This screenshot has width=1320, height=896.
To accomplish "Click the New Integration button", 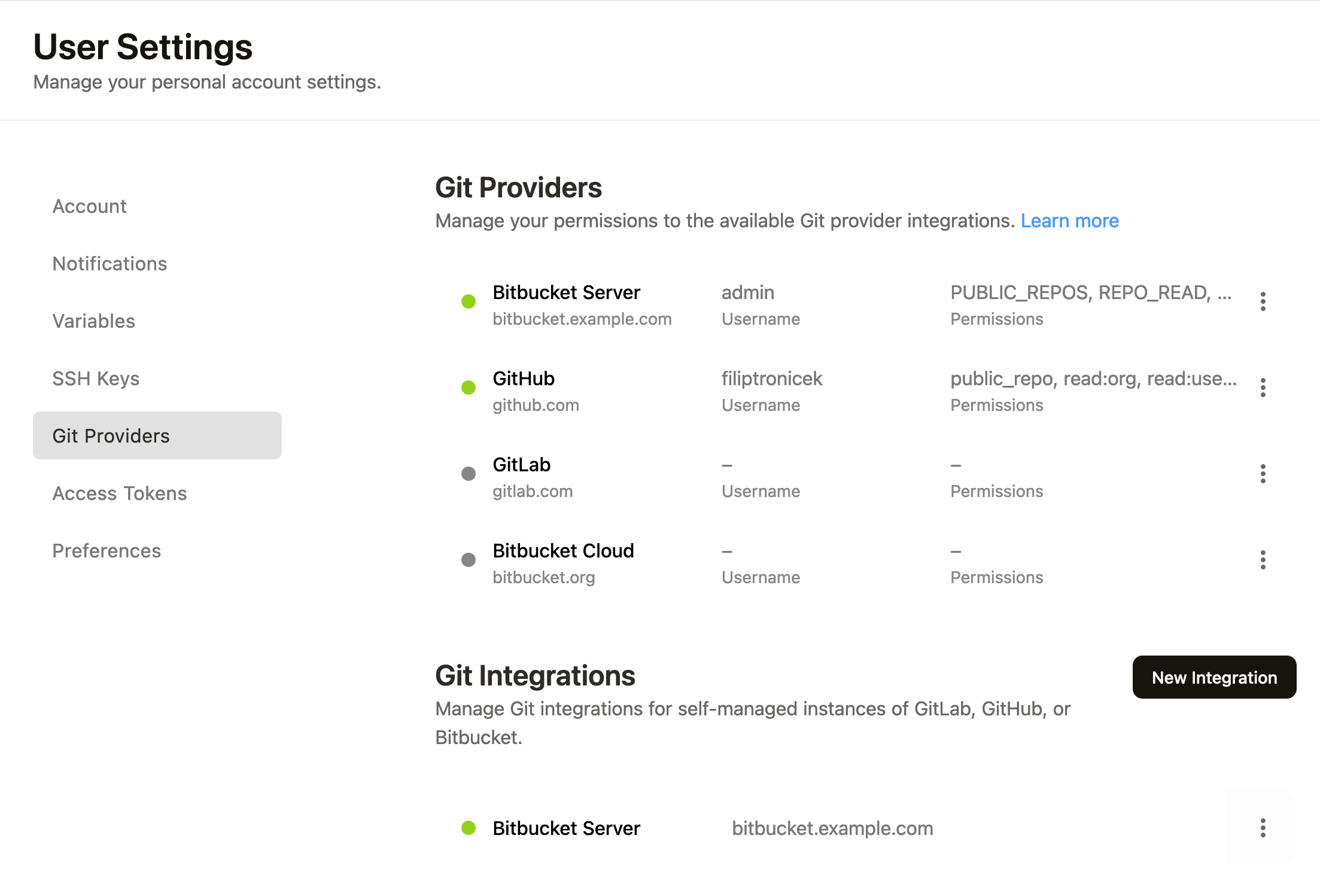I will [1214, 677].
